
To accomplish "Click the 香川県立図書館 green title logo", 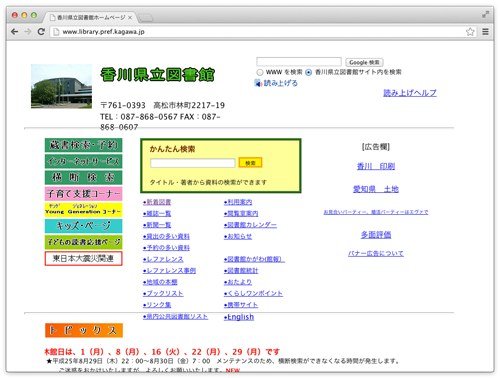I will tap(157, 74).
